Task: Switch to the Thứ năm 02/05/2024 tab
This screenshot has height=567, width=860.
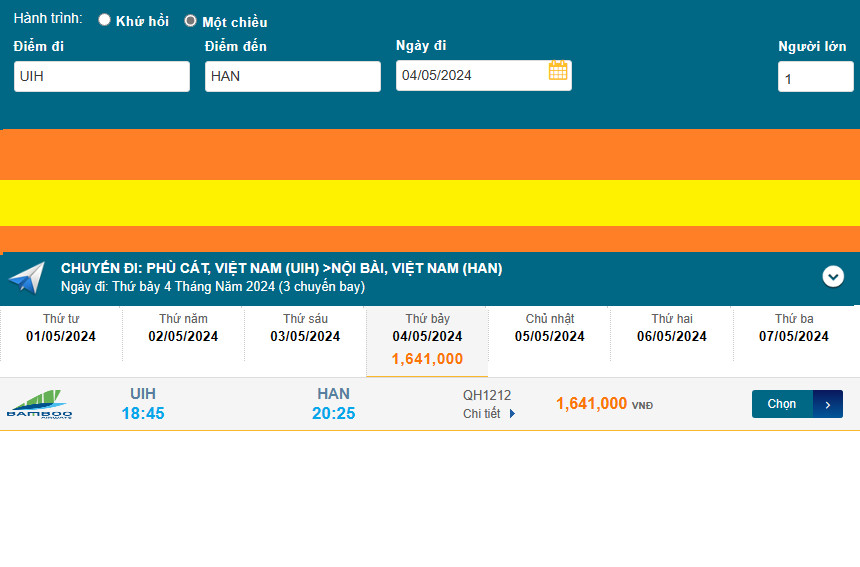Action: click(x=183, y=328)
